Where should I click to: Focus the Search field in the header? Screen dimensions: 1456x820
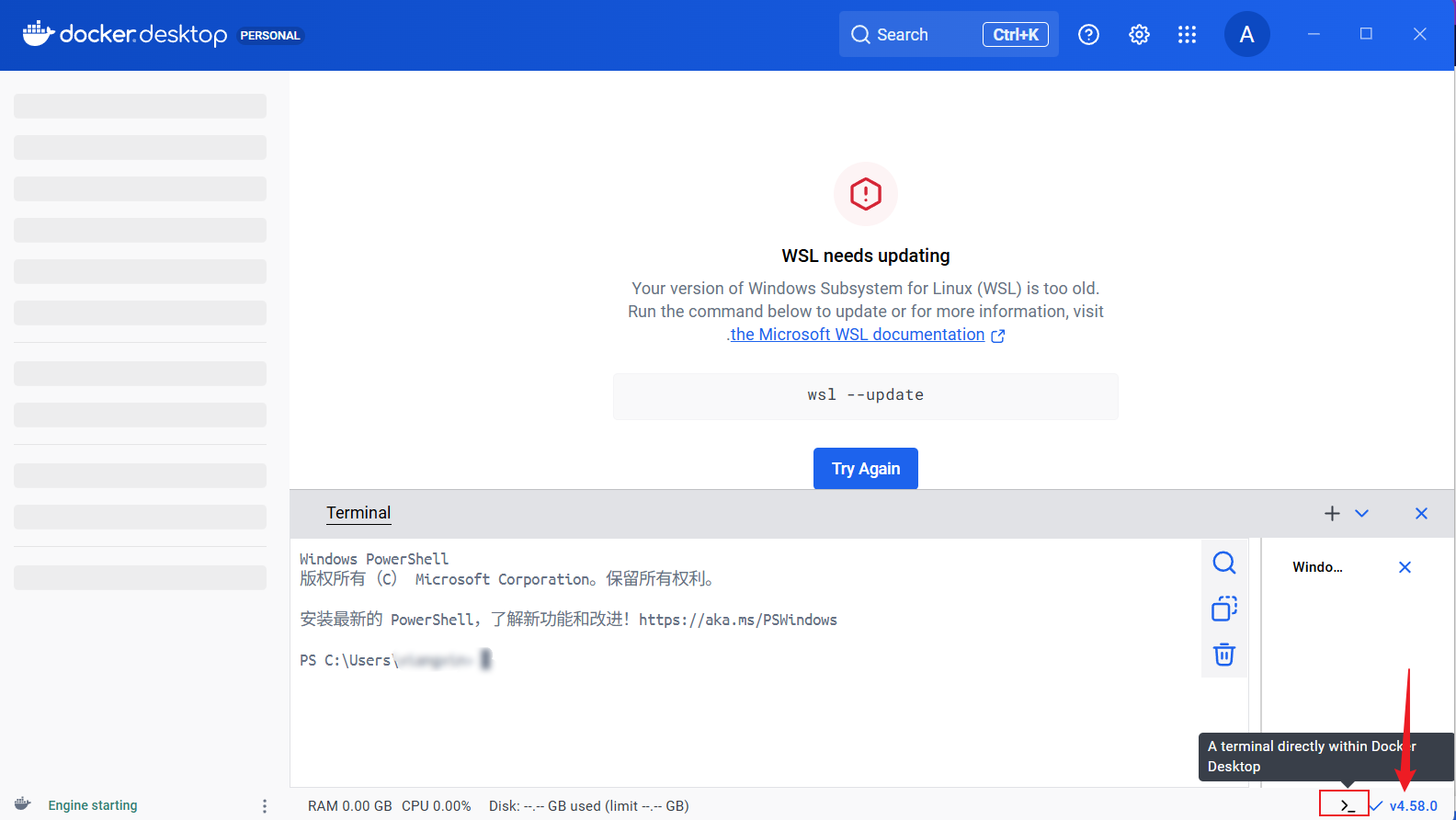click(x=949, y=35)
